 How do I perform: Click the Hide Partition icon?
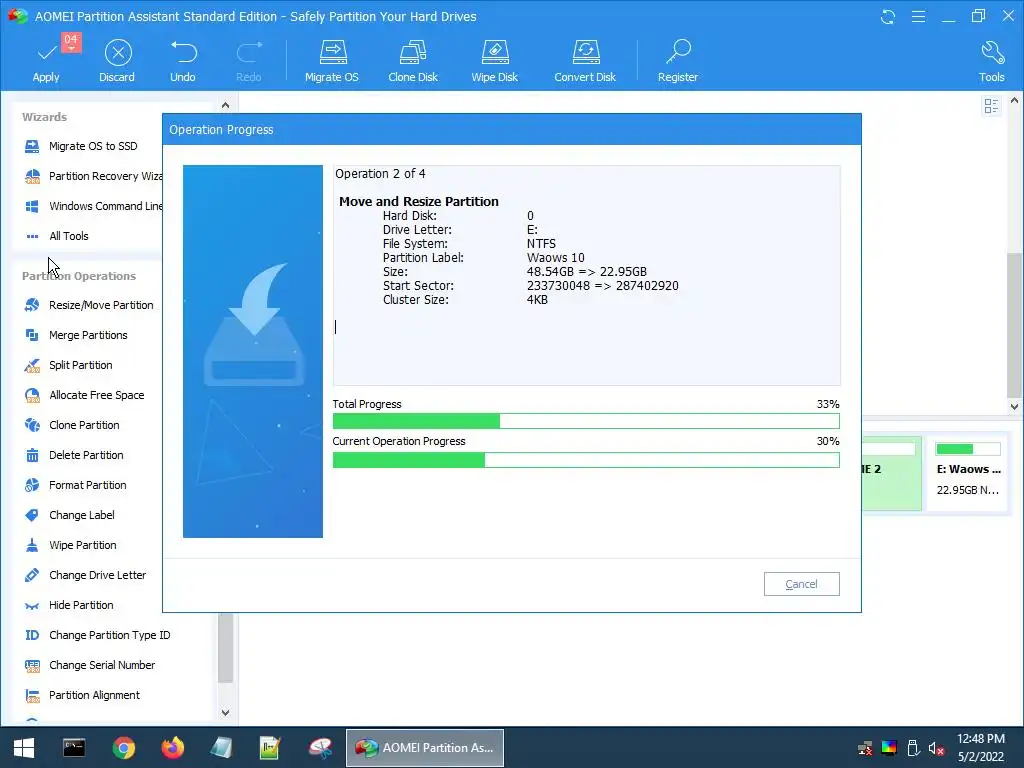32,606
